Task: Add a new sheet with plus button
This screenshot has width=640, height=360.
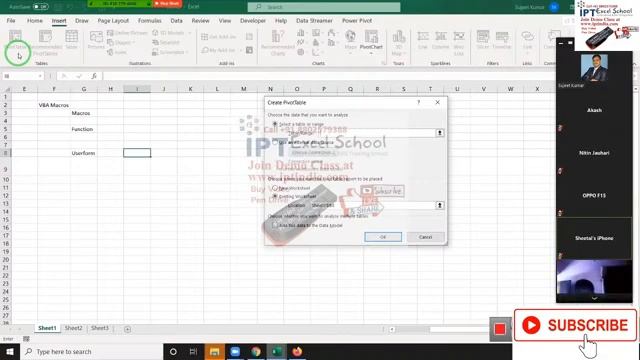Action: tap(127, 329)
